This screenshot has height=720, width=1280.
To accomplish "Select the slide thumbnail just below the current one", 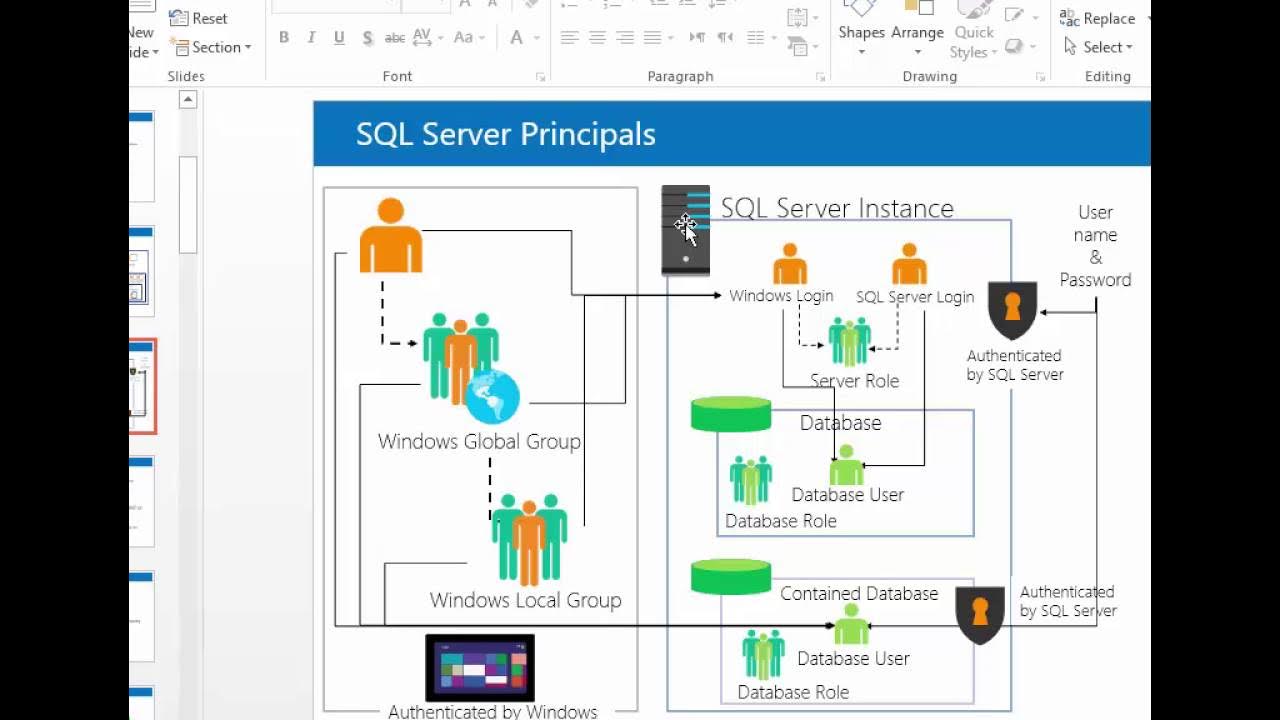I will (x=141, y=502).
